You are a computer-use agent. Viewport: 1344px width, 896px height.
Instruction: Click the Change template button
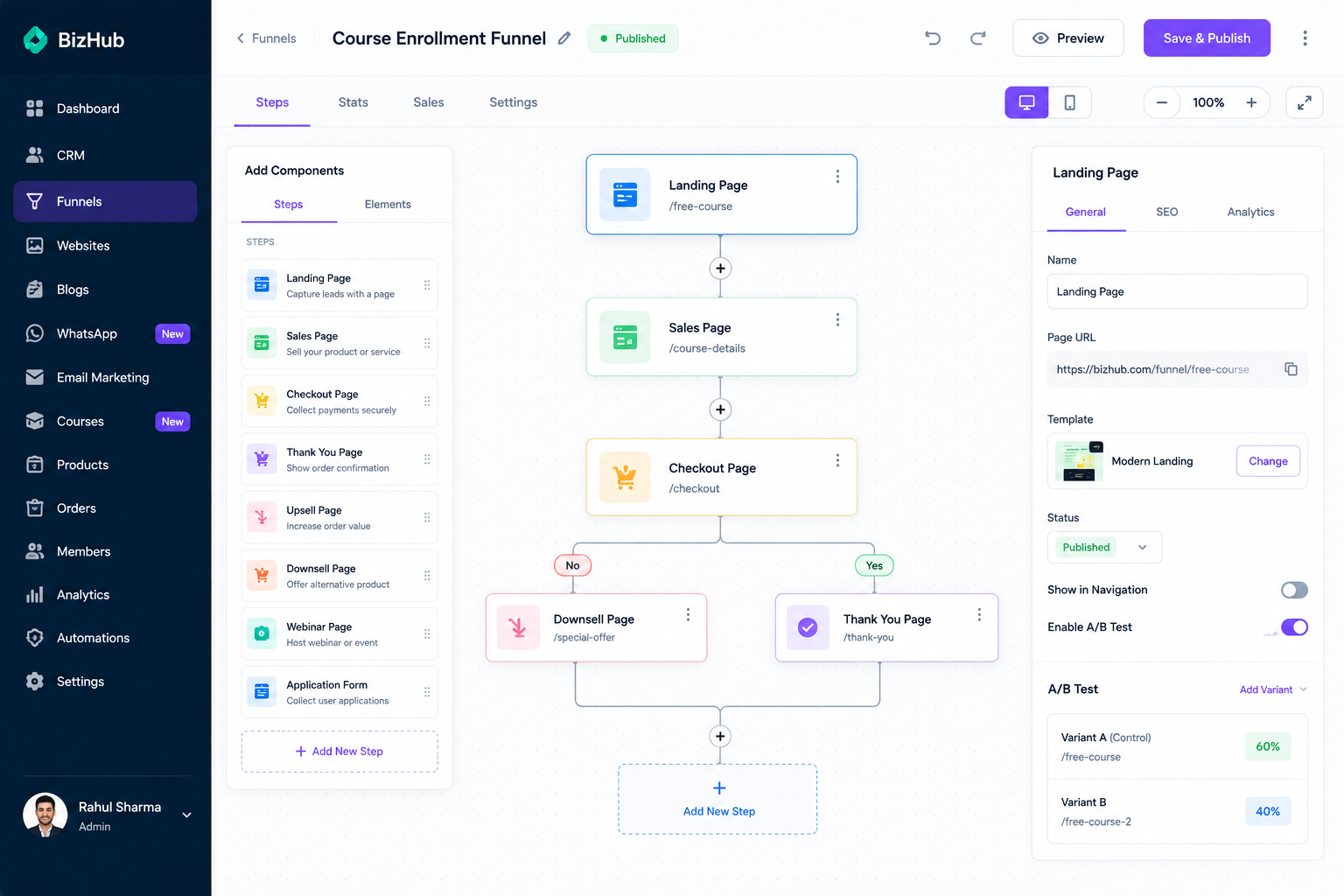pyautogui.click(x=1268, y=461)
